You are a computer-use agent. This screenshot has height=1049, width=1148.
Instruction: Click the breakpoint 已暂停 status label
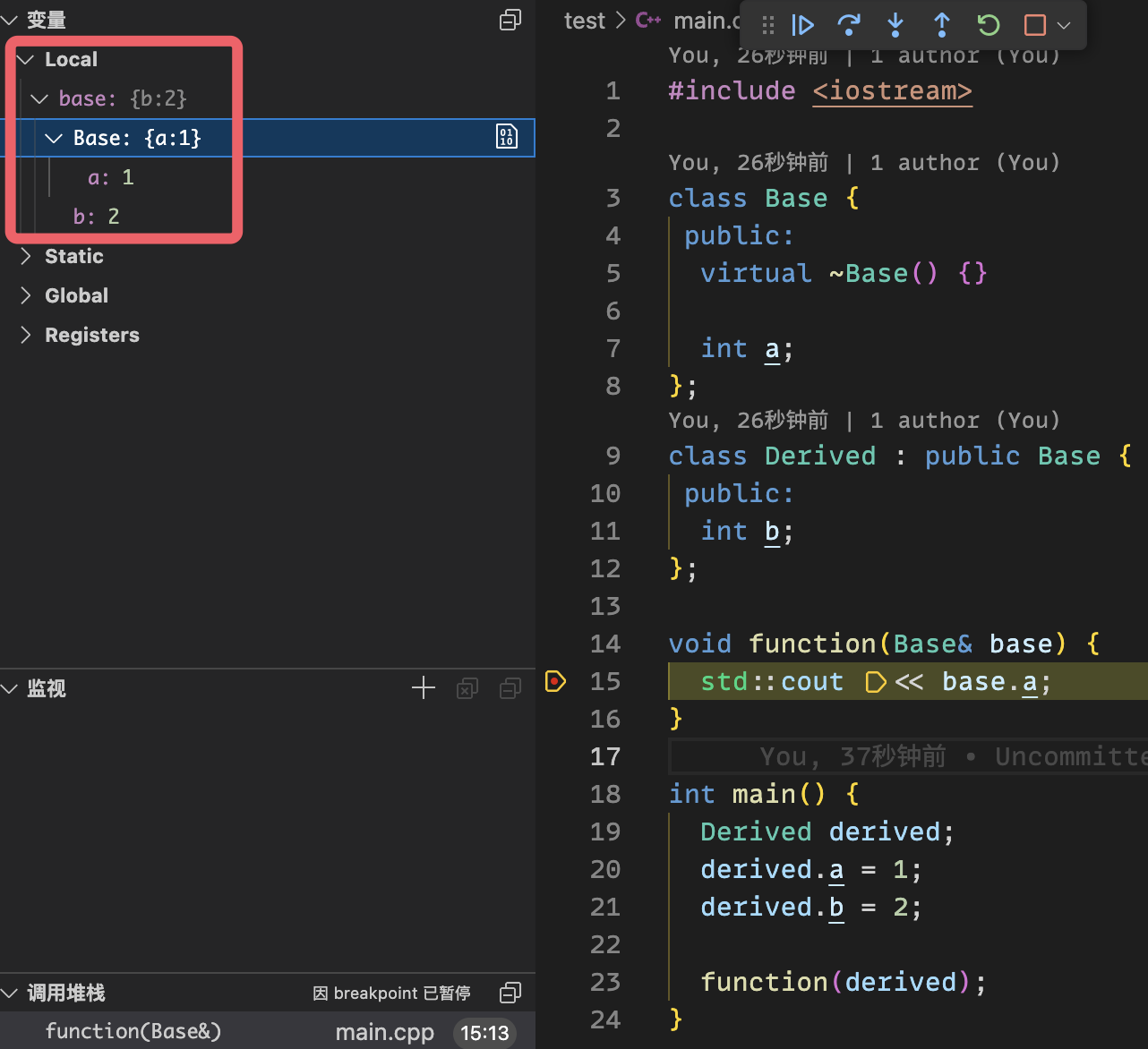[392, 993]
